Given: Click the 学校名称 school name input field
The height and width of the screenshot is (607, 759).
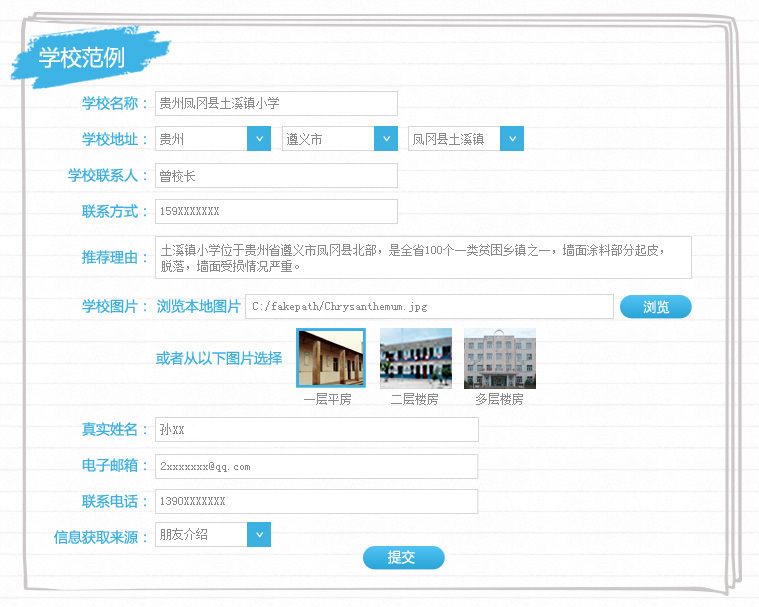Looking at the screenshot, I should pos(276,103).
